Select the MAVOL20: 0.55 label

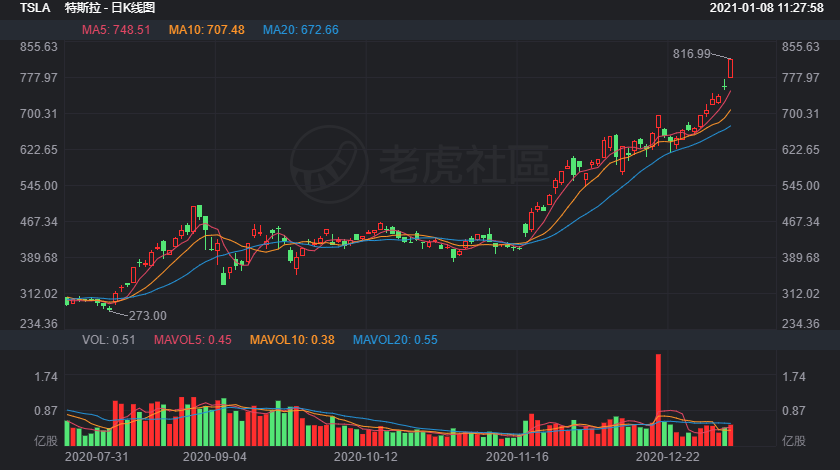click(x=395, y=340)
